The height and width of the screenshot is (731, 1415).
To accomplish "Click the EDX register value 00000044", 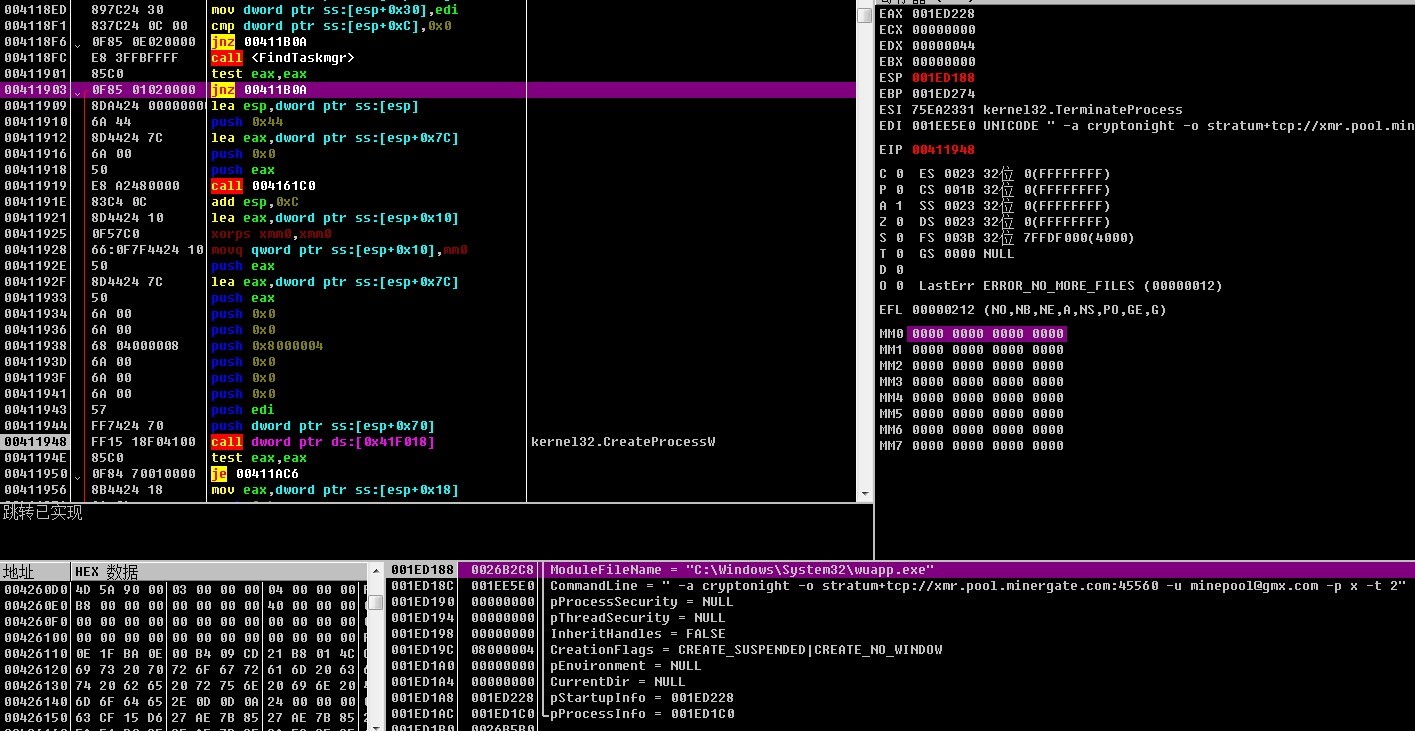I will tap(943, 46).
